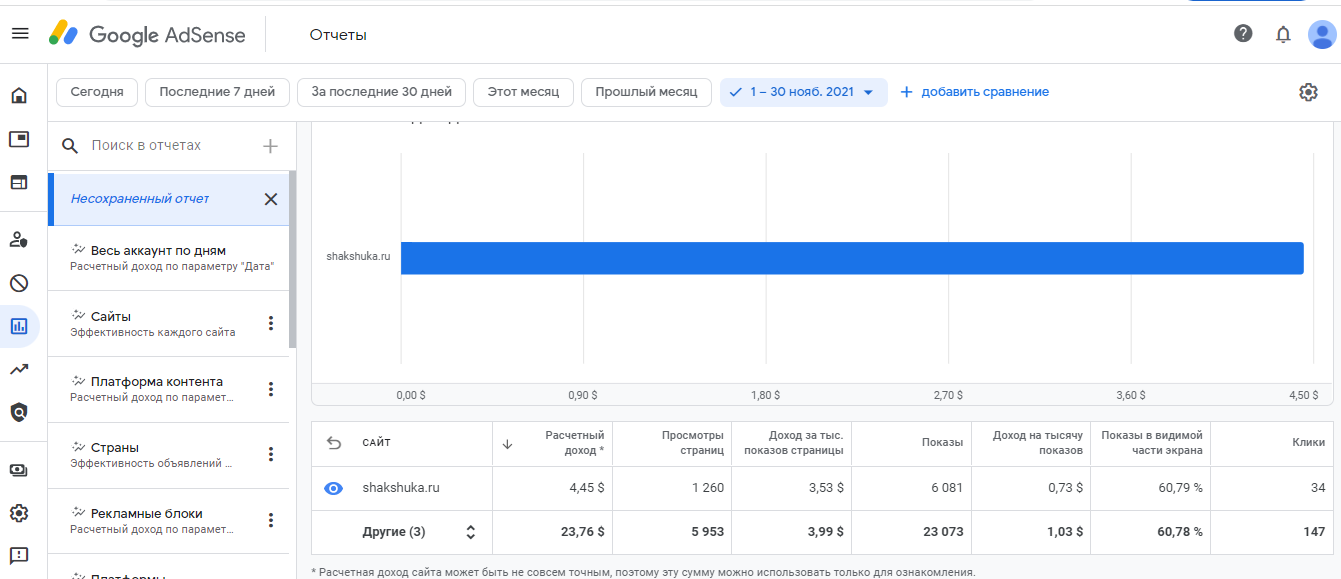Open the Blocking controls sidebar icon
The width and height of the screenshot is (1341, 579).
(x=19, y=283)
